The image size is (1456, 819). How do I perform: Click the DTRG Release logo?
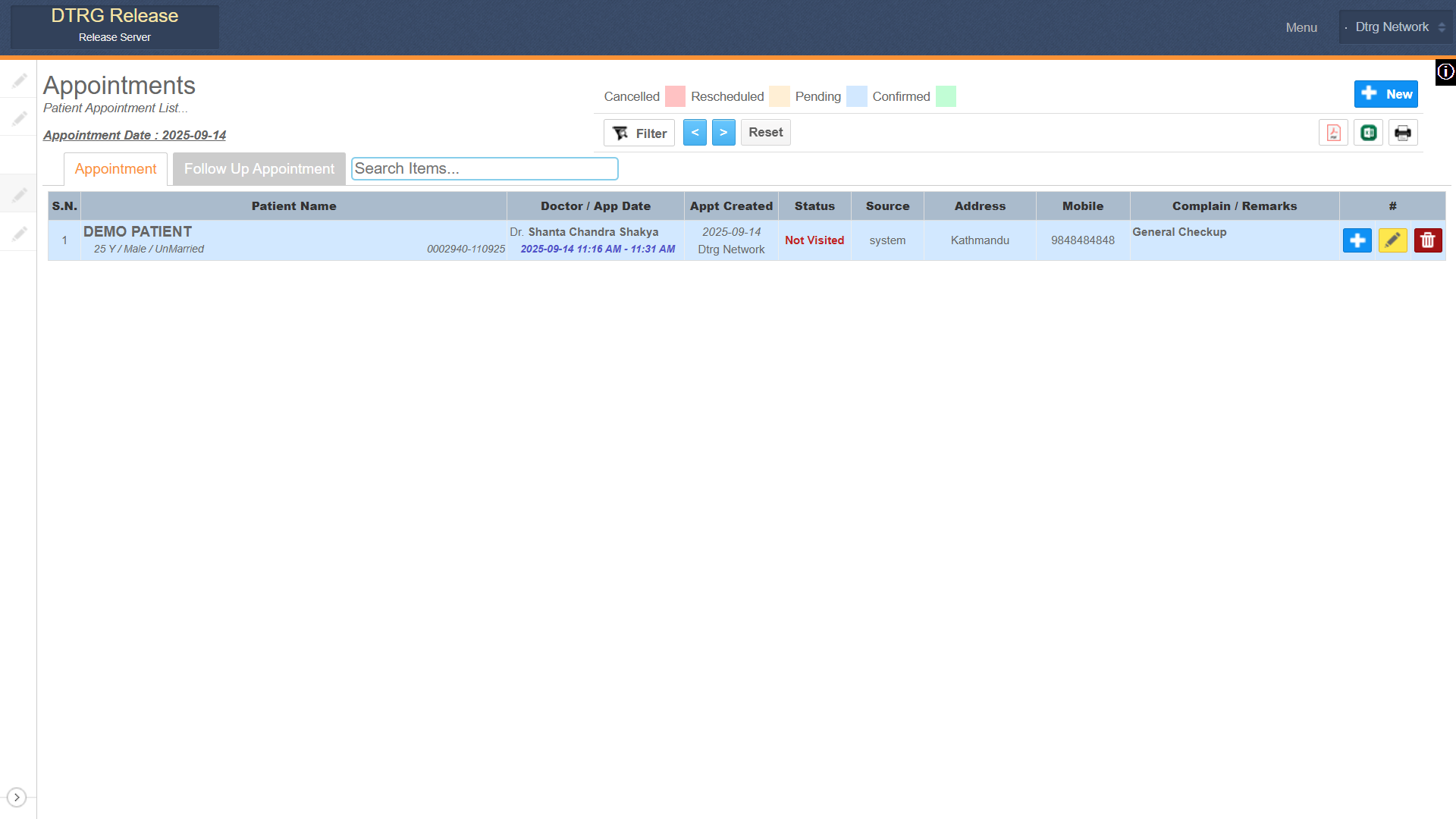click(115, 27)
